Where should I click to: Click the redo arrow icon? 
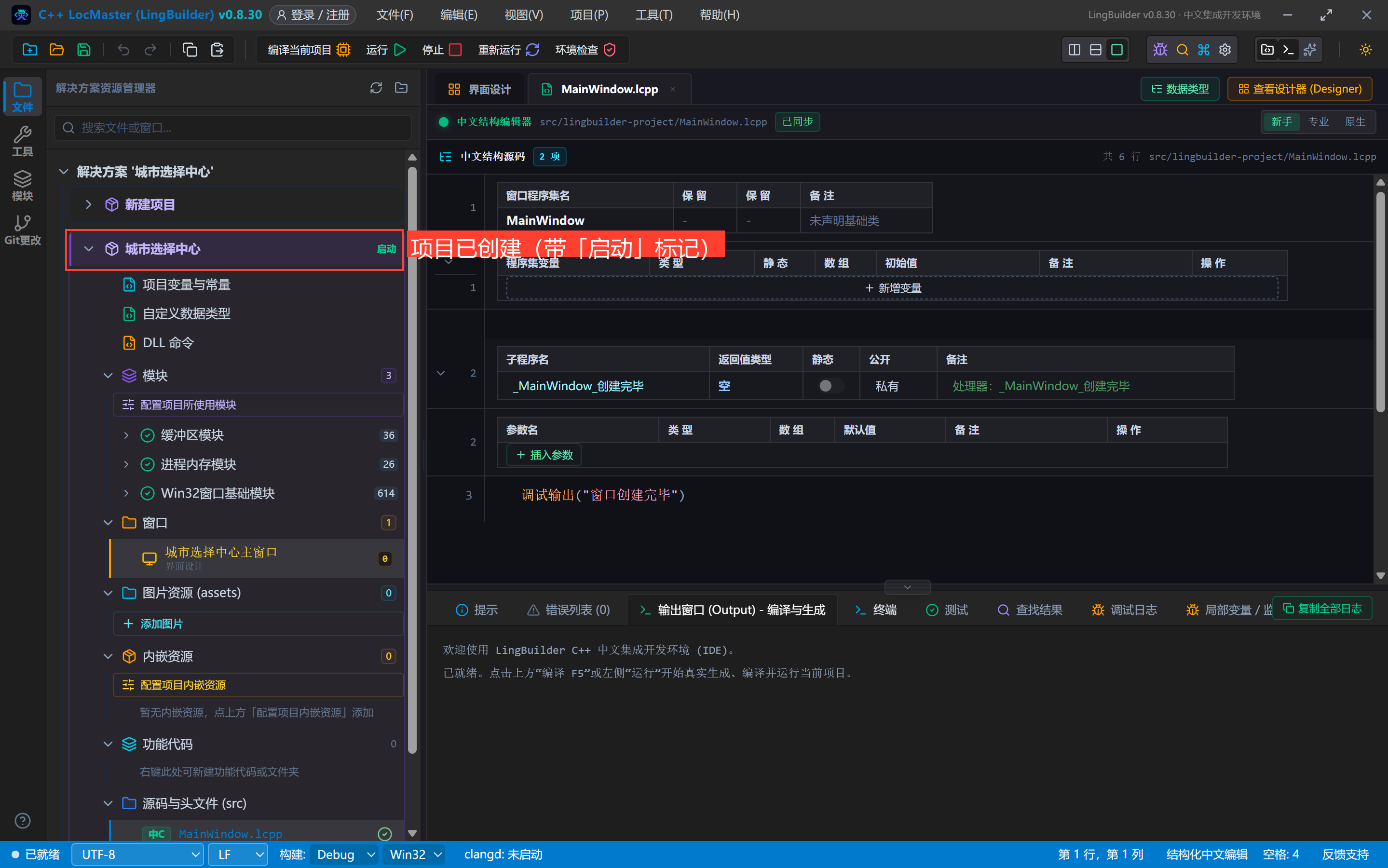point(150,50)
